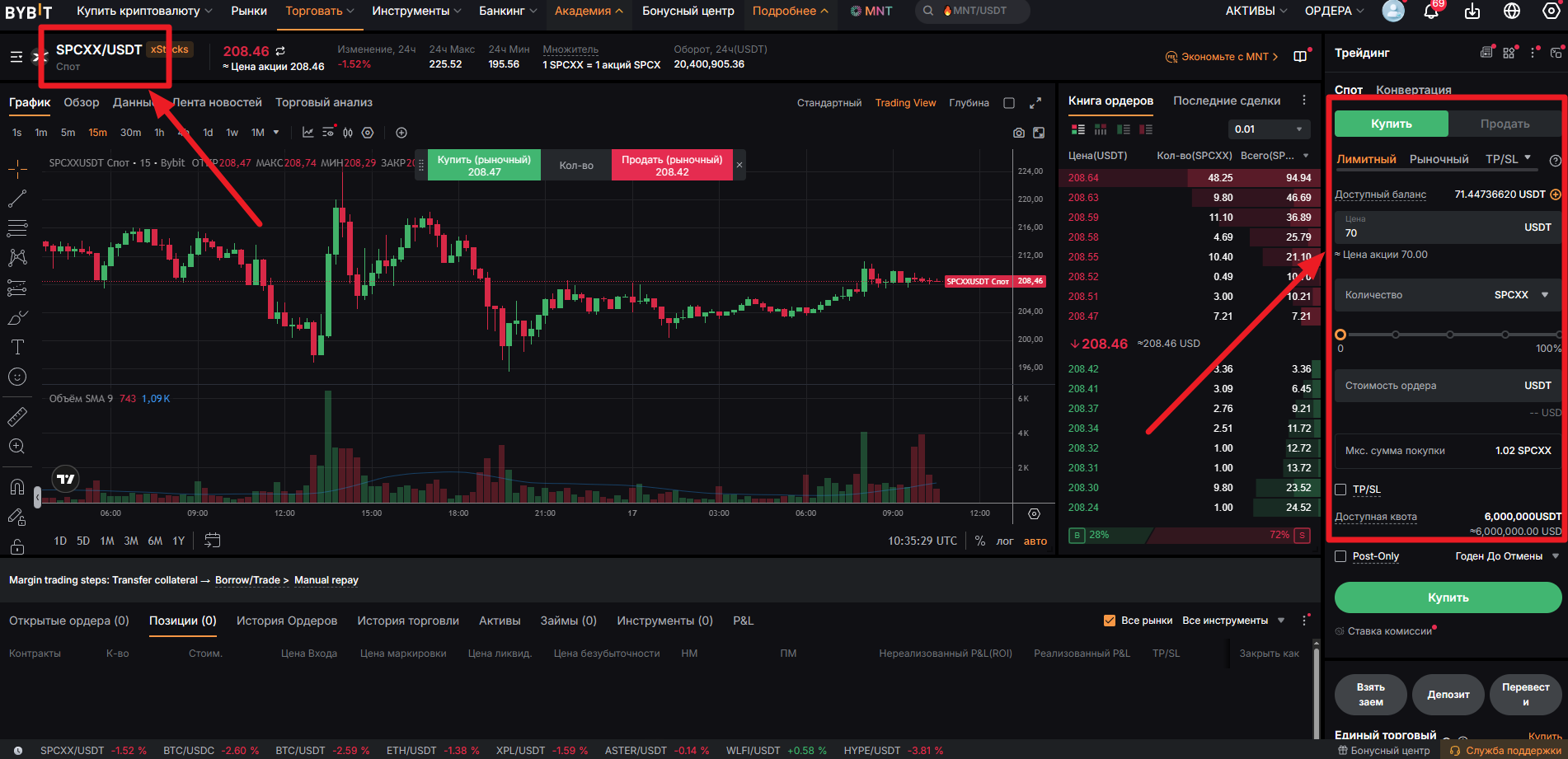The image size is (1568, 759).
Task: Click the order type help question icon
Action: pos(1556,161)
